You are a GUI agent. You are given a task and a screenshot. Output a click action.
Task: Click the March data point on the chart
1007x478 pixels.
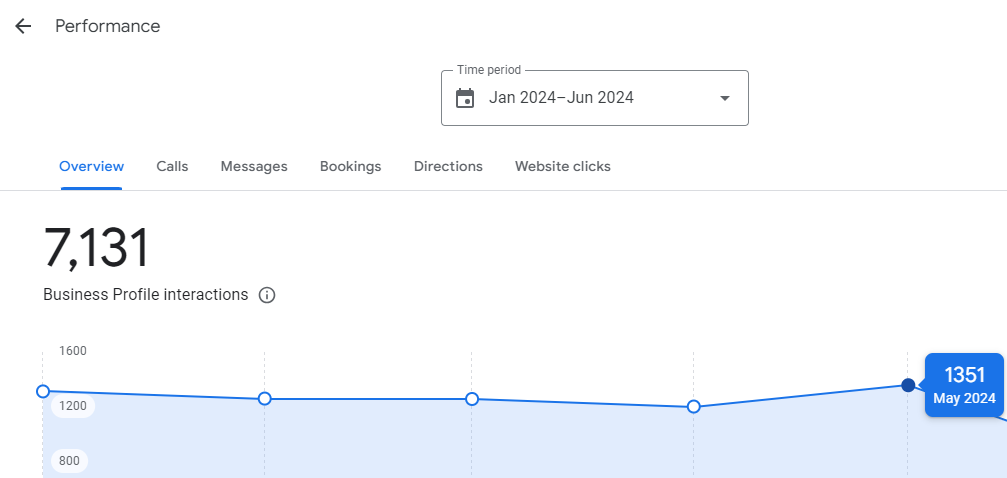[472, 399]
